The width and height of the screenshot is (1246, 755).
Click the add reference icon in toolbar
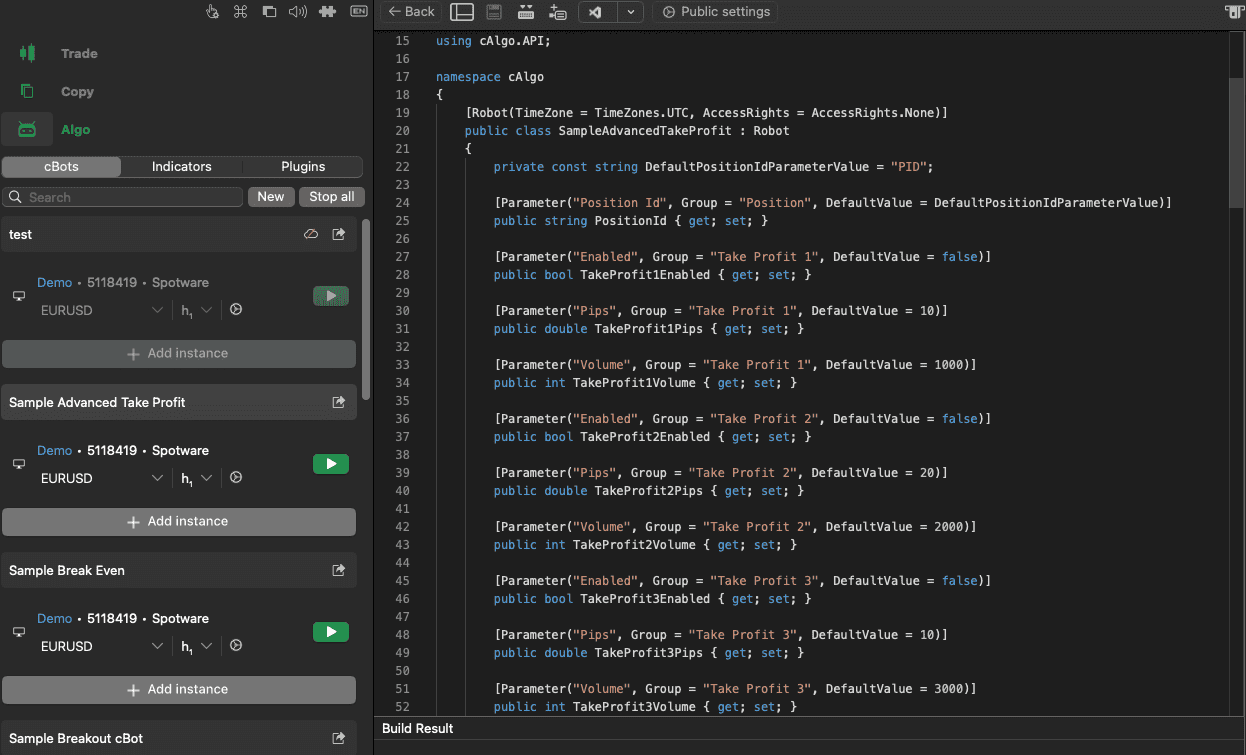pyautogui.click(x=558, y=12)
